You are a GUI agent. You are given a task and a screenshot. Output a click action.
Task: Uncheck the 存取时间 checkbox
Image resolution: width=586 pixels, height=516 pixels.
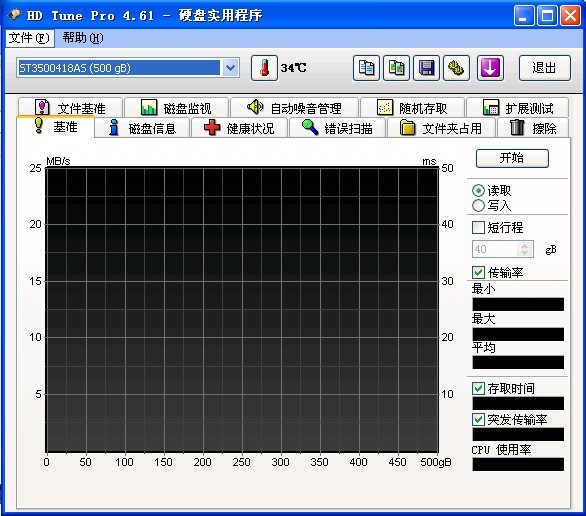[x=478, y=389]
